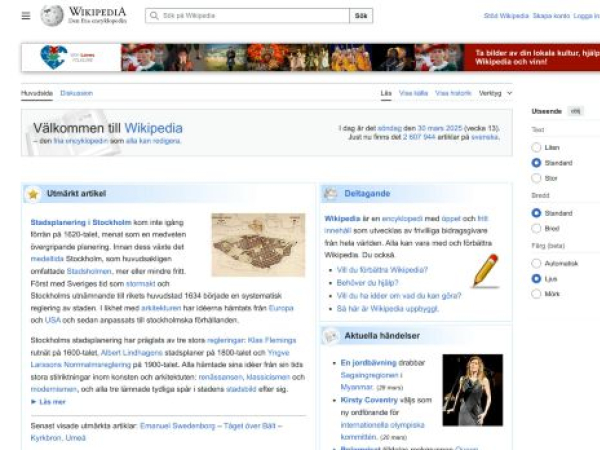
Task: Select the Bred width option
Action: coord(536,228)
